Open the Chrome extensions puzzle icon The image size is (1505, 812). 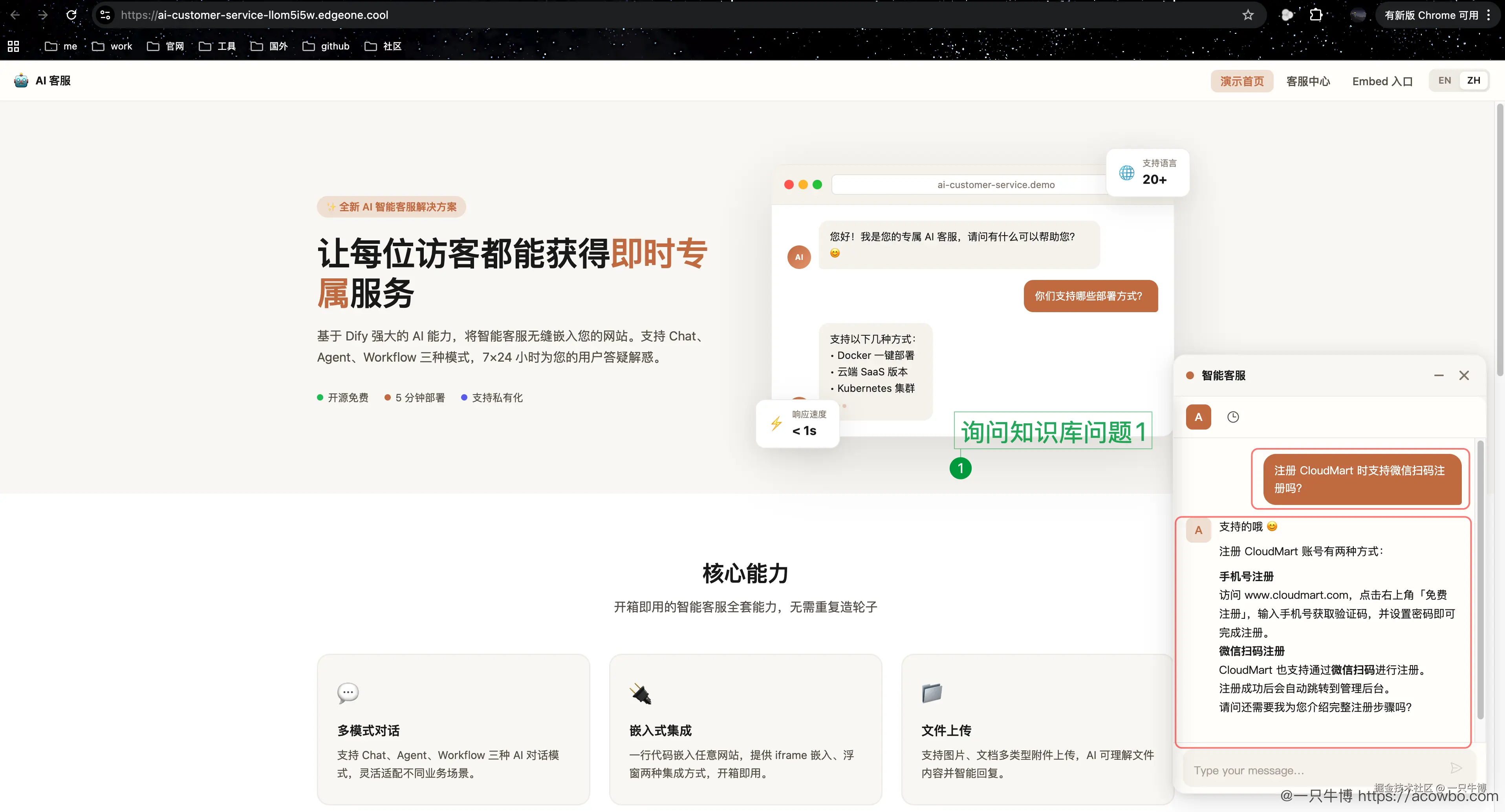pyautogui.click(x=1316, y=15)
